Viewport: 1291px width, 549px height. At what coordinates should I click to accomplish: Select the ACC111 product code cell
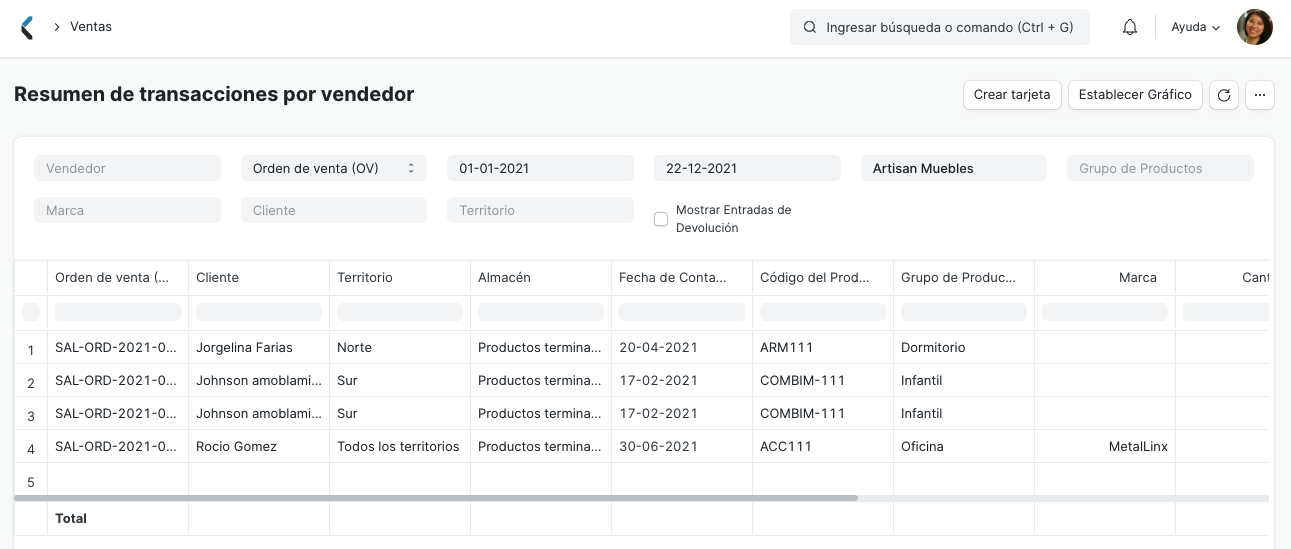coord(823,446)
